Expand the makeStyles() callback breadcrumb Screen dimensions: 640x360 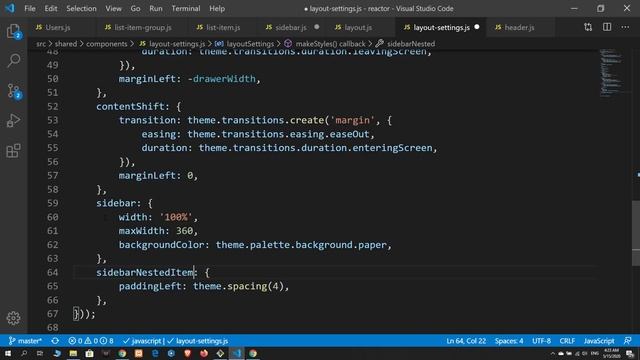tap(325, 44)
